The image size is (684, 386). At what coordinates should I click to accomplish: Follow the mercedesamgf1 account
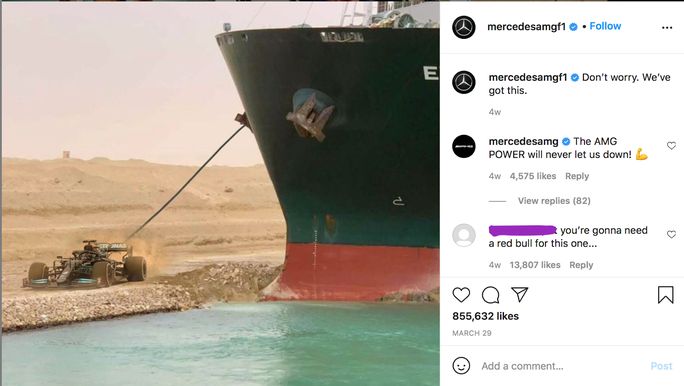(x=605, y=26)
